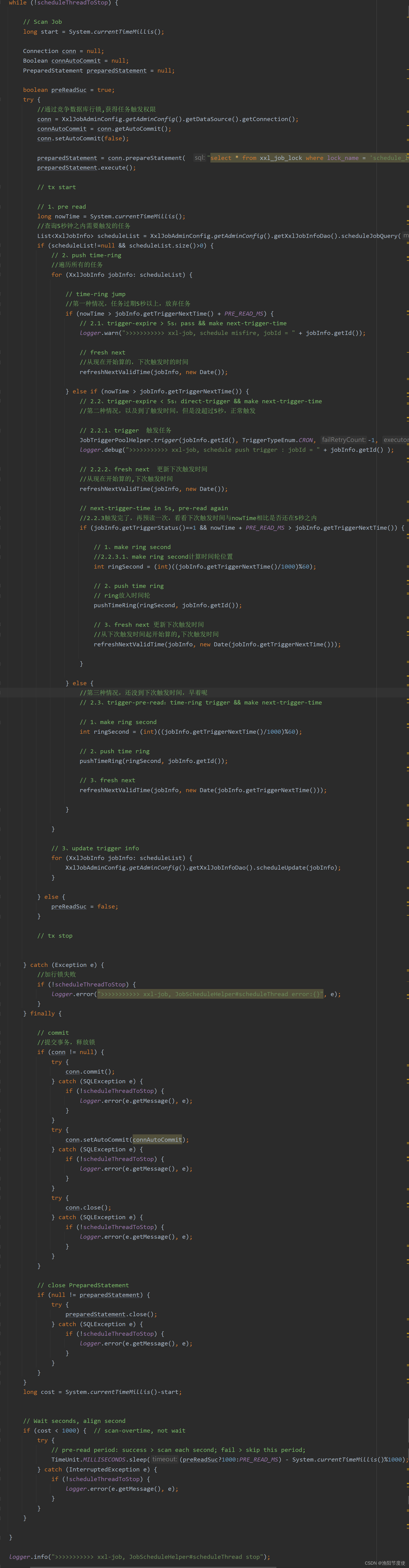This screenshot has width=409, height=1568.
Task: Click the 'long start = System.currentTimeMillis();' line
Action: pos(94,32)
